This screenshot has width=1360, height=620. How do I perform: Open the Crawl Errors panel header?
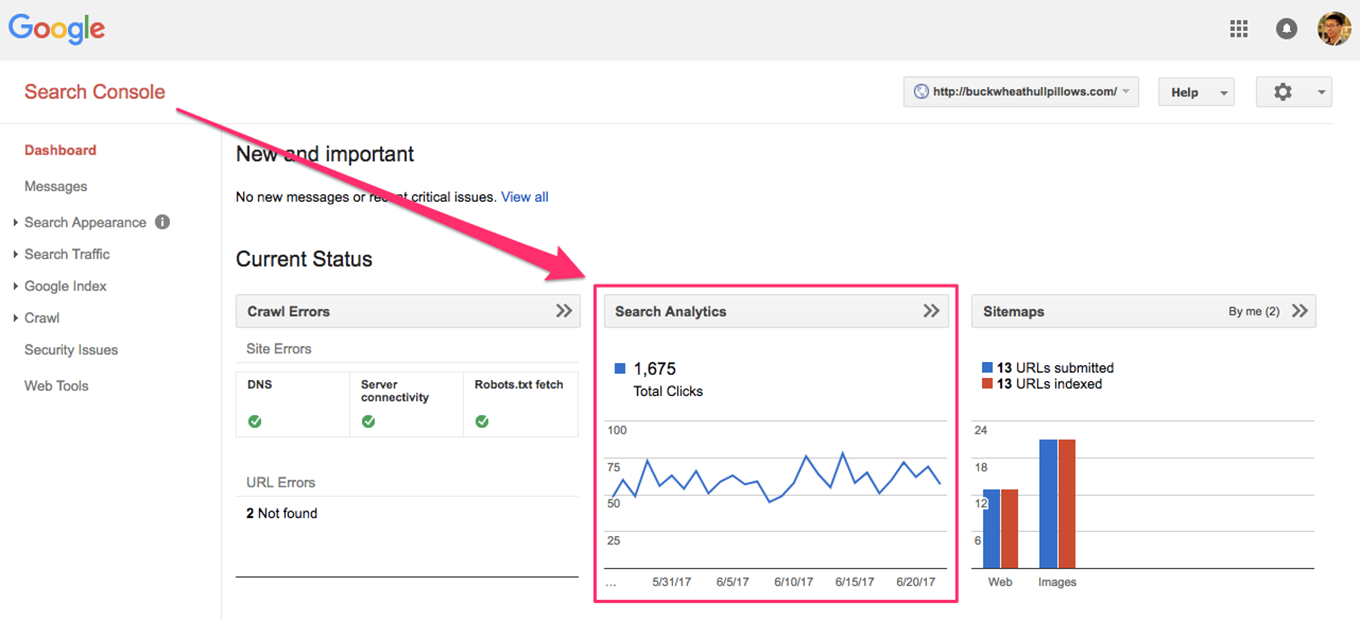[408, 311]
